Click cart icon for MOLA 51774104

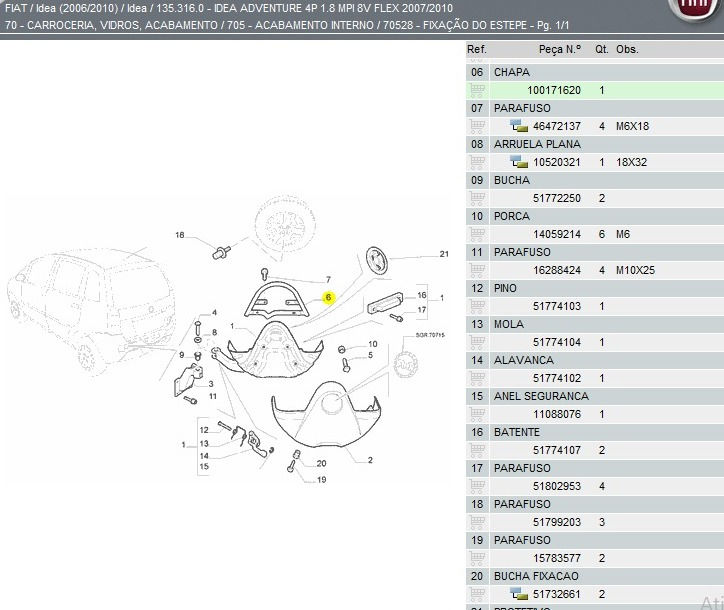pyautogui.click(x=477, y=342)
